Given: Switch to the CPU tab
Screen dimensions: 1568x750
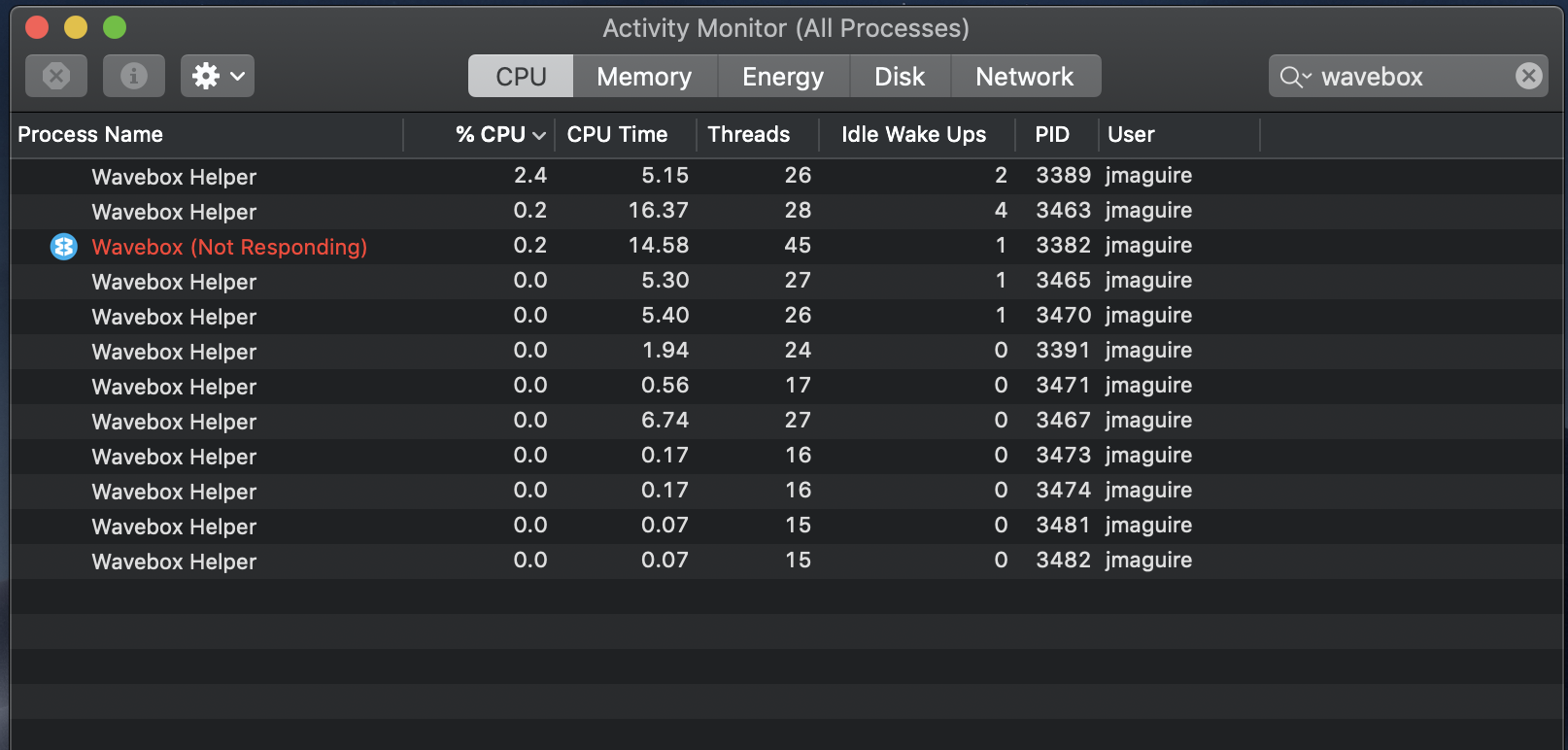Looking at the screenshot, I should (521, 76).
